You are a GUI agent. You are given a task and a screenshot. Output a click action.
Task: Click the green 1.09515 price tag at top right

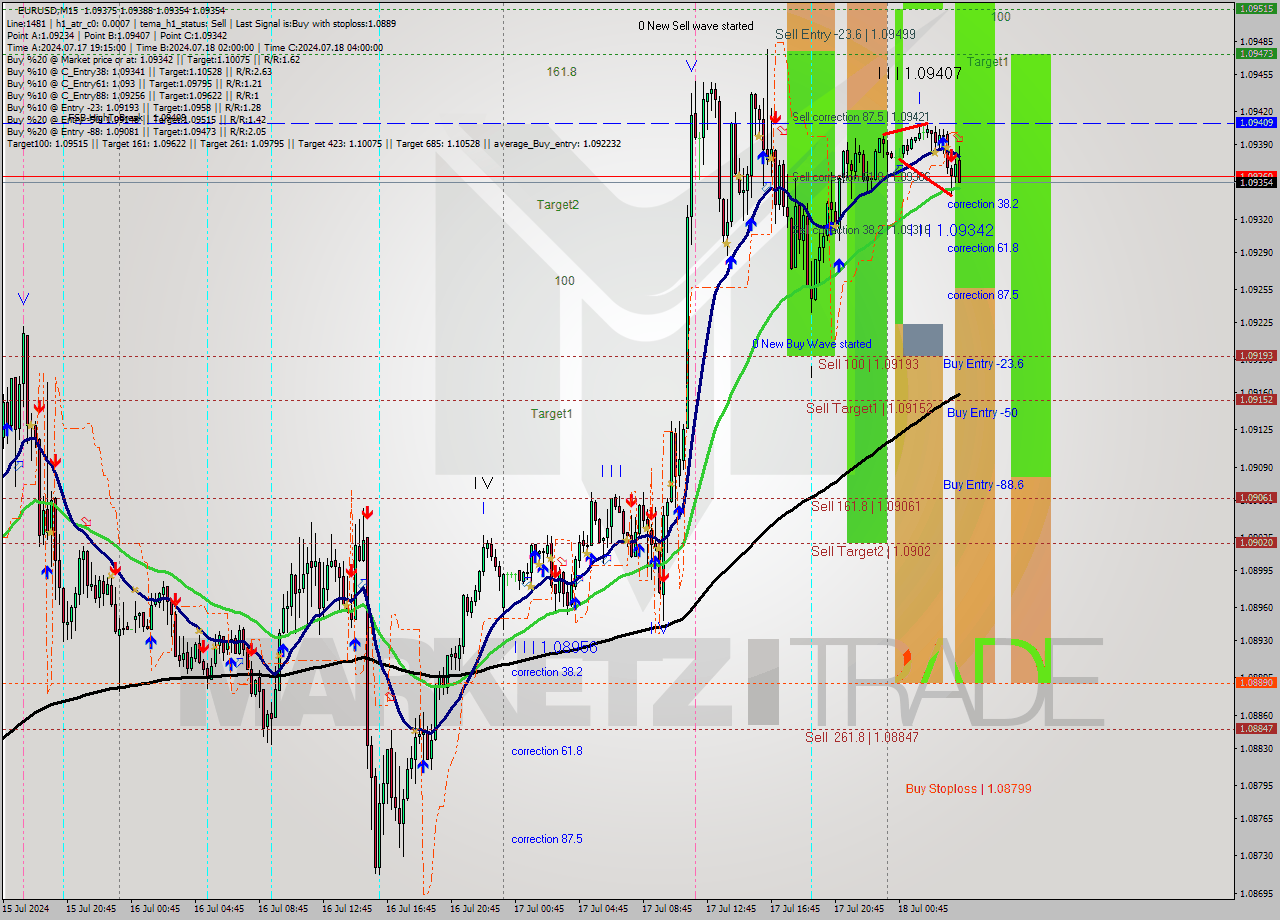point(1255,8)
